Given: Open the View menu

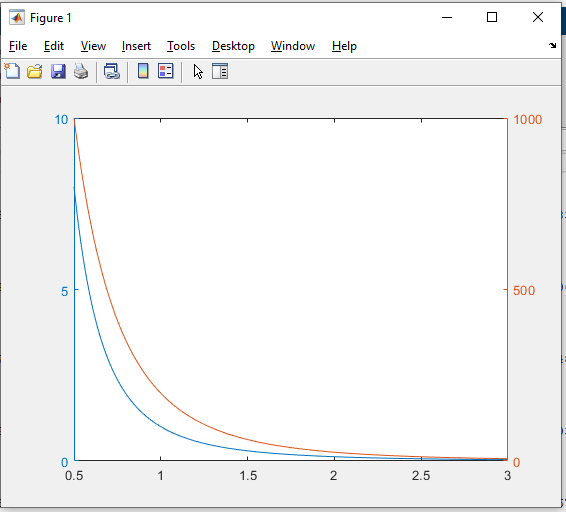Looking at the screenshot, I should [93, 46].
